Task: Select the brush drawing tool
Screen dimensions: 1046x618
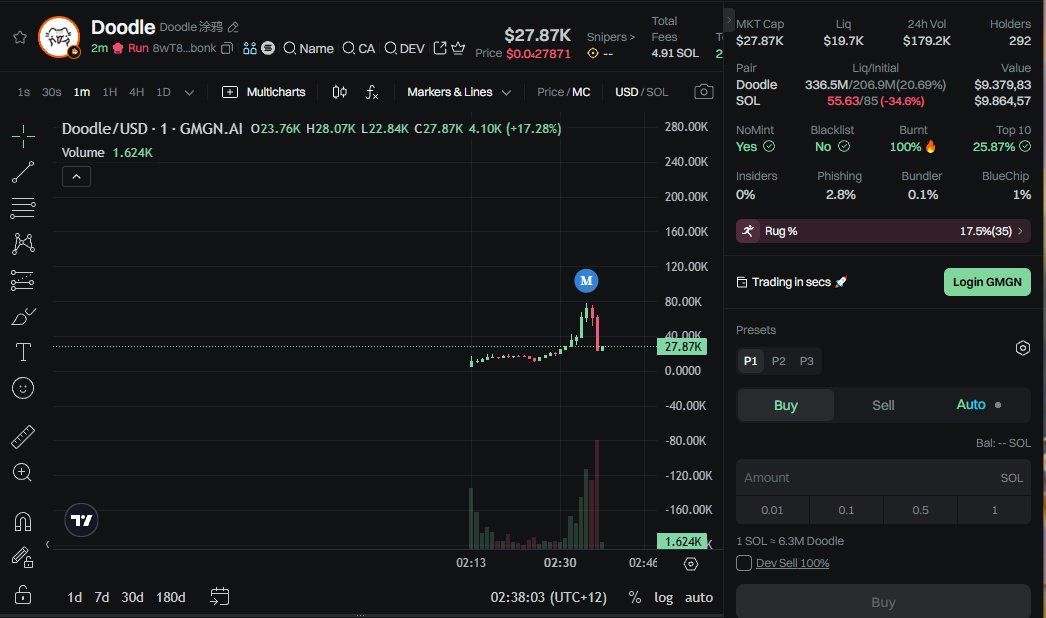Action: click(x=23, y=316)
